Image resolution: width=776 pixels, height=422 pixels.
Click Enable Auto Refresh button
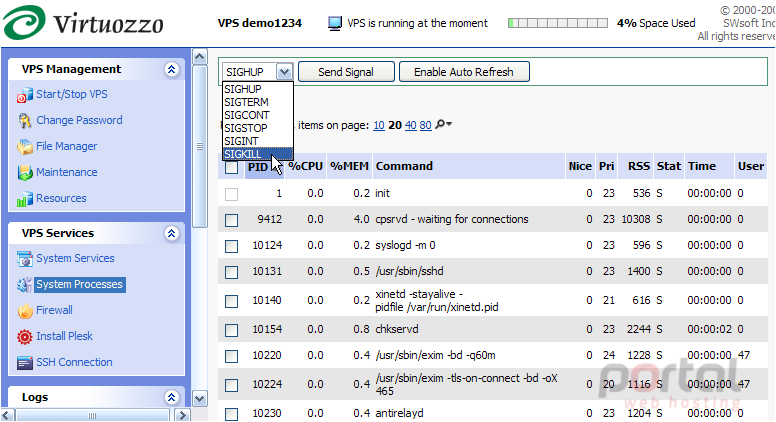[x=464, y=72]
